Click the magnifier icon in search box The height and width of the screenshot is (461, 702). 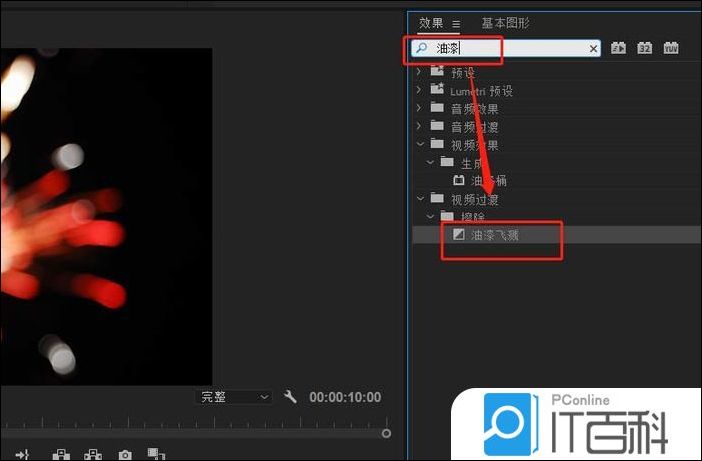pos(421,47)
